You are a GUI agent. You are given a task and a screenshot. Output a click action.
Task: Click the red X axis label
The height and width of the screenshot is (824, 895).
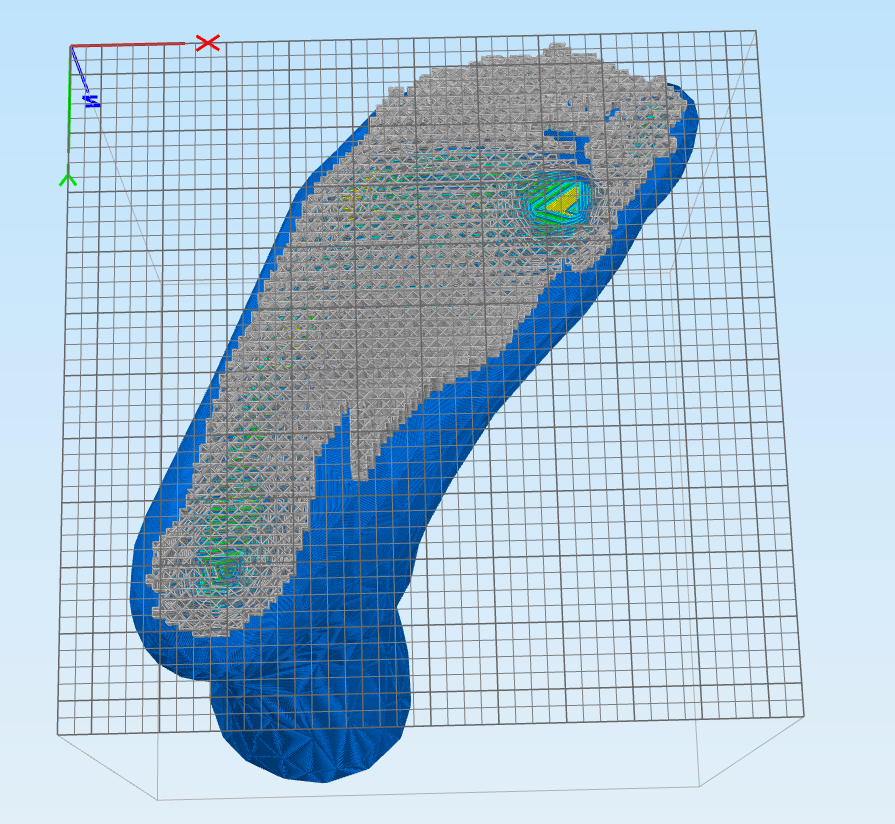point(208,43)
